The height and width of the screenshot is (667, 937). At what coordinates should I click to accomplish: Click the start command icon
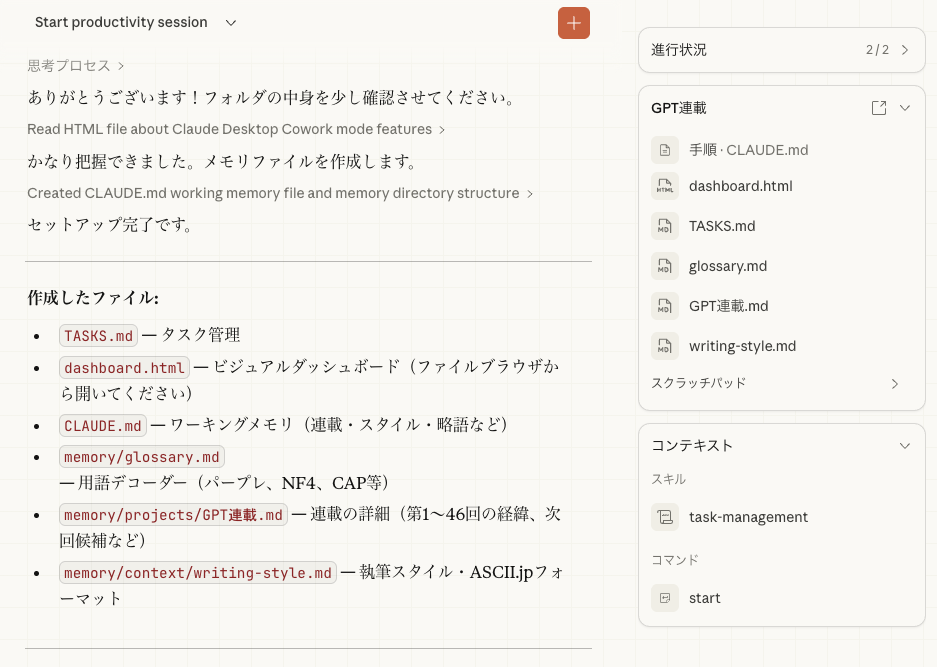tap(665, 598)
